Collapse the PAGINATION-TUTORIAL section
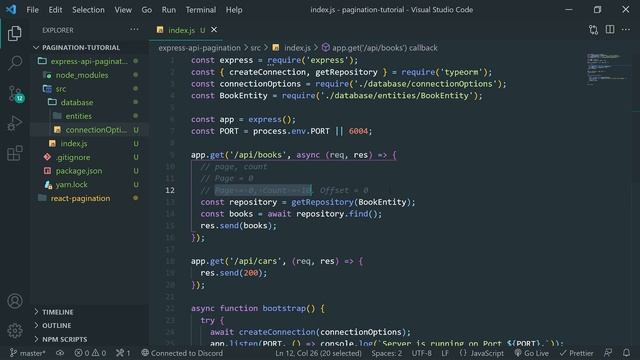Screen dimensions: 640x360 coord(81,47)
